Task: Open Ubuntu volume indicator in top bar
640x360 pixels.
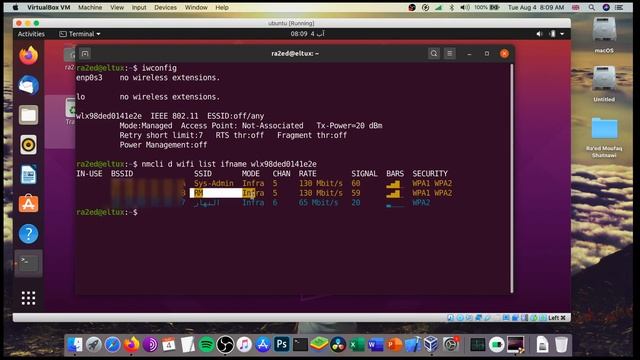Action: tap(539, 34)
